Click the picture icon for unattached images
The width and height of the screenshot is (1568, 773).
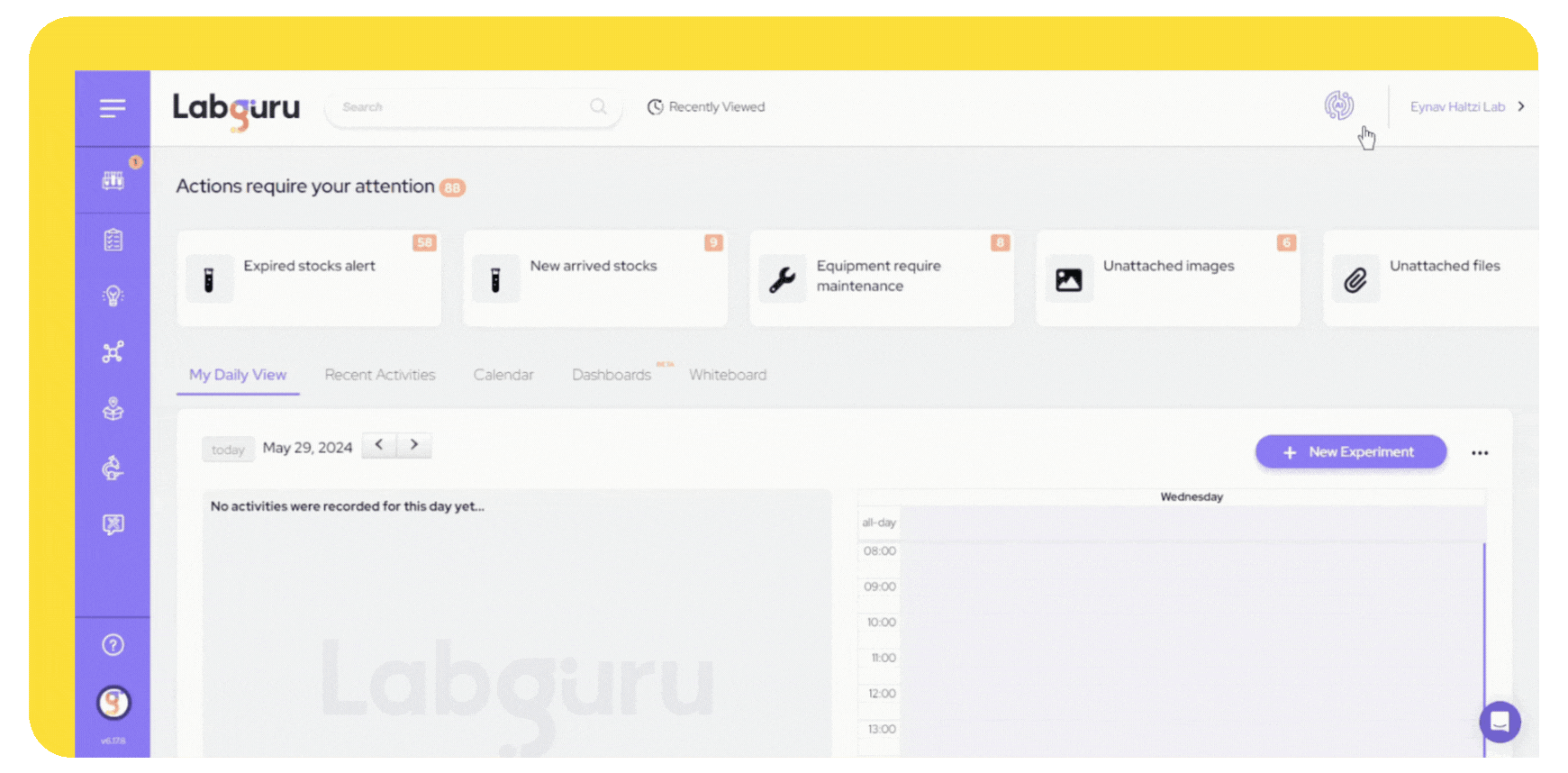(x=1069, y=280)
